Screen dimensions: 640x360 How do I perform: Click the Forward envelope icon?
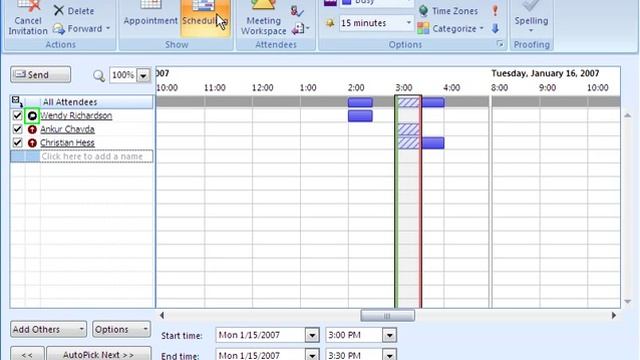[59, 29]
